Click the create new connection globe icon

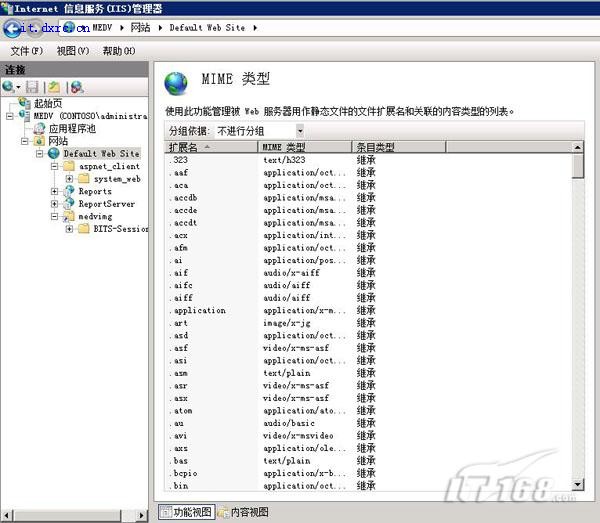click(10, 88)
